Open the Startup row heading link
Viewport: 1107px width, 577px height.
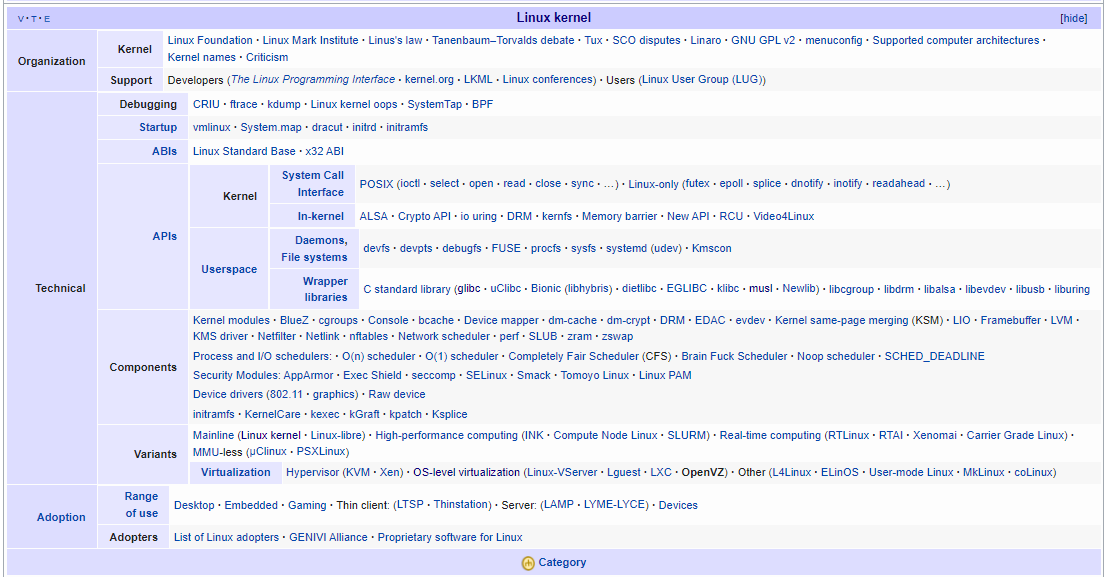tap(158, 128)
